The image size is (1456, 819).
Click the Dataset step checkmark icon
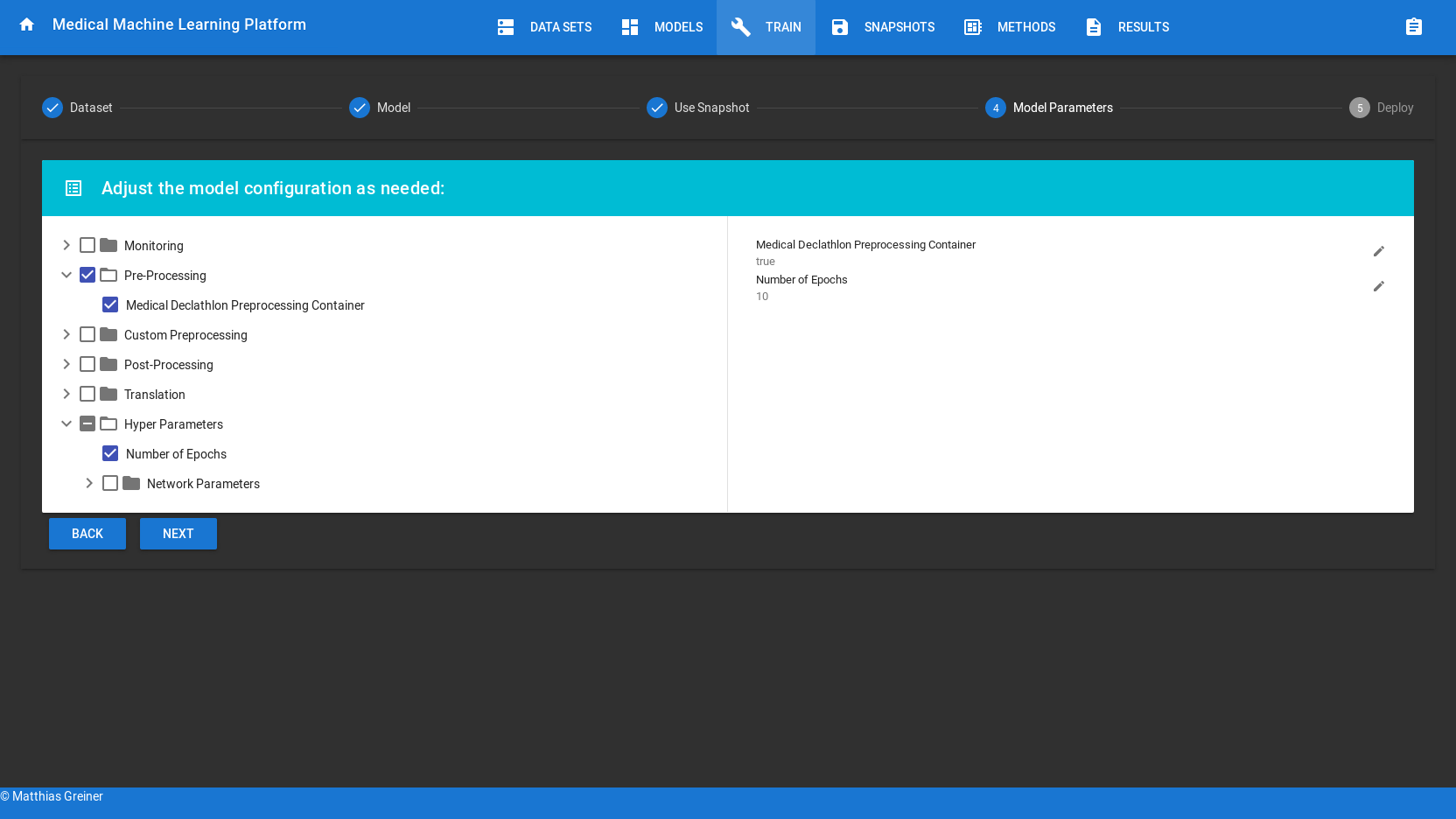point(52,108)
